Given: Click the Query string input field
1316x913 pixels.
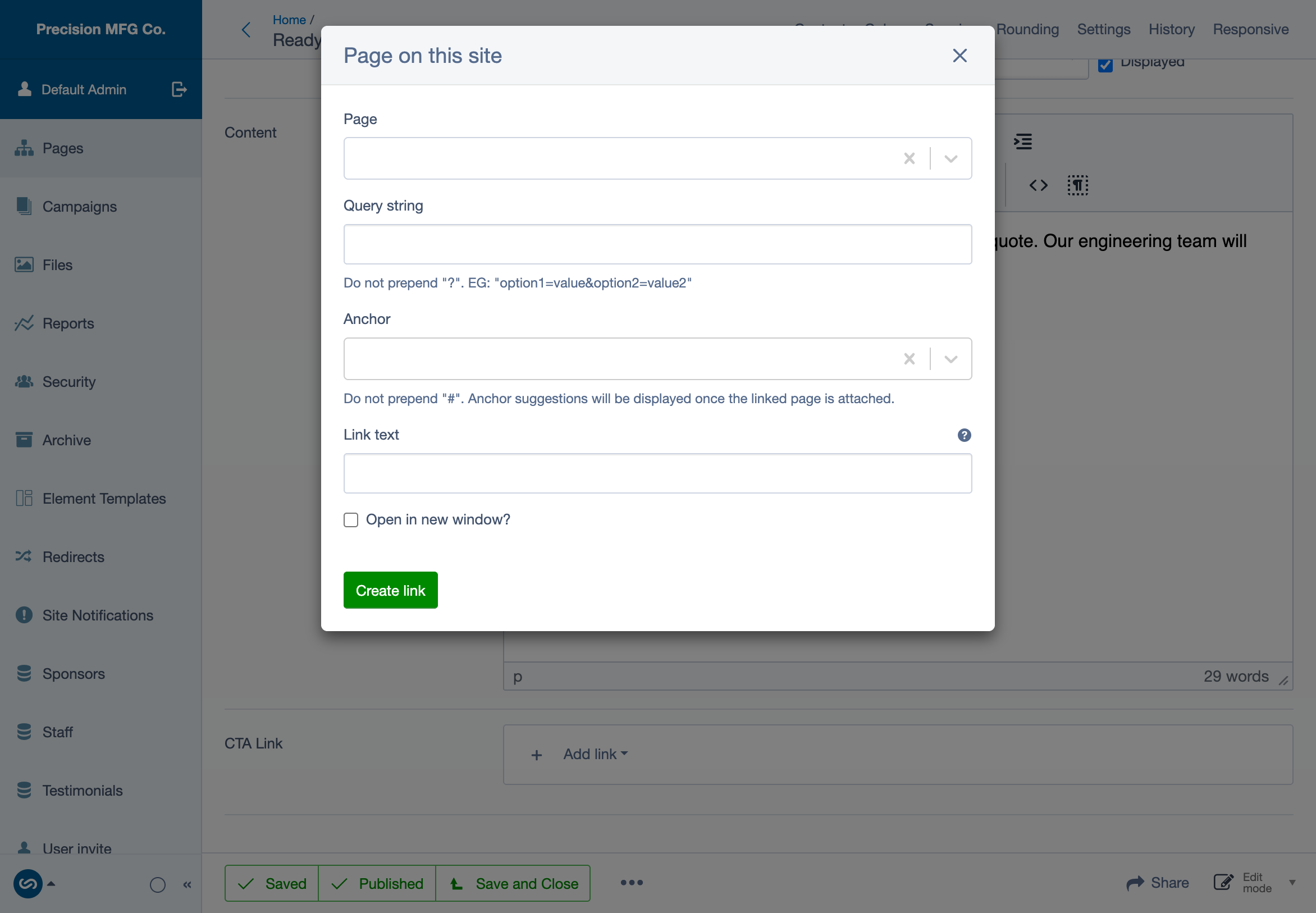Looking at the screenshot, I should tap(657, 244).
